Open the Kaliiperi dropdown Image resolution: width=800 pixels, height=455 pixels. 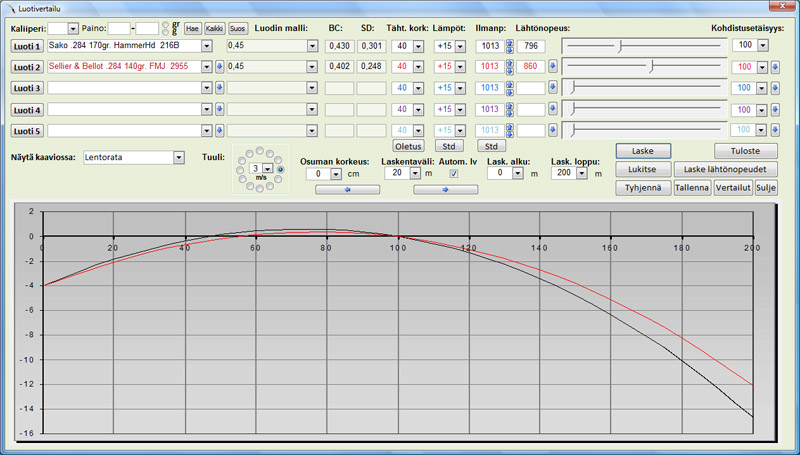pos(73,29)
